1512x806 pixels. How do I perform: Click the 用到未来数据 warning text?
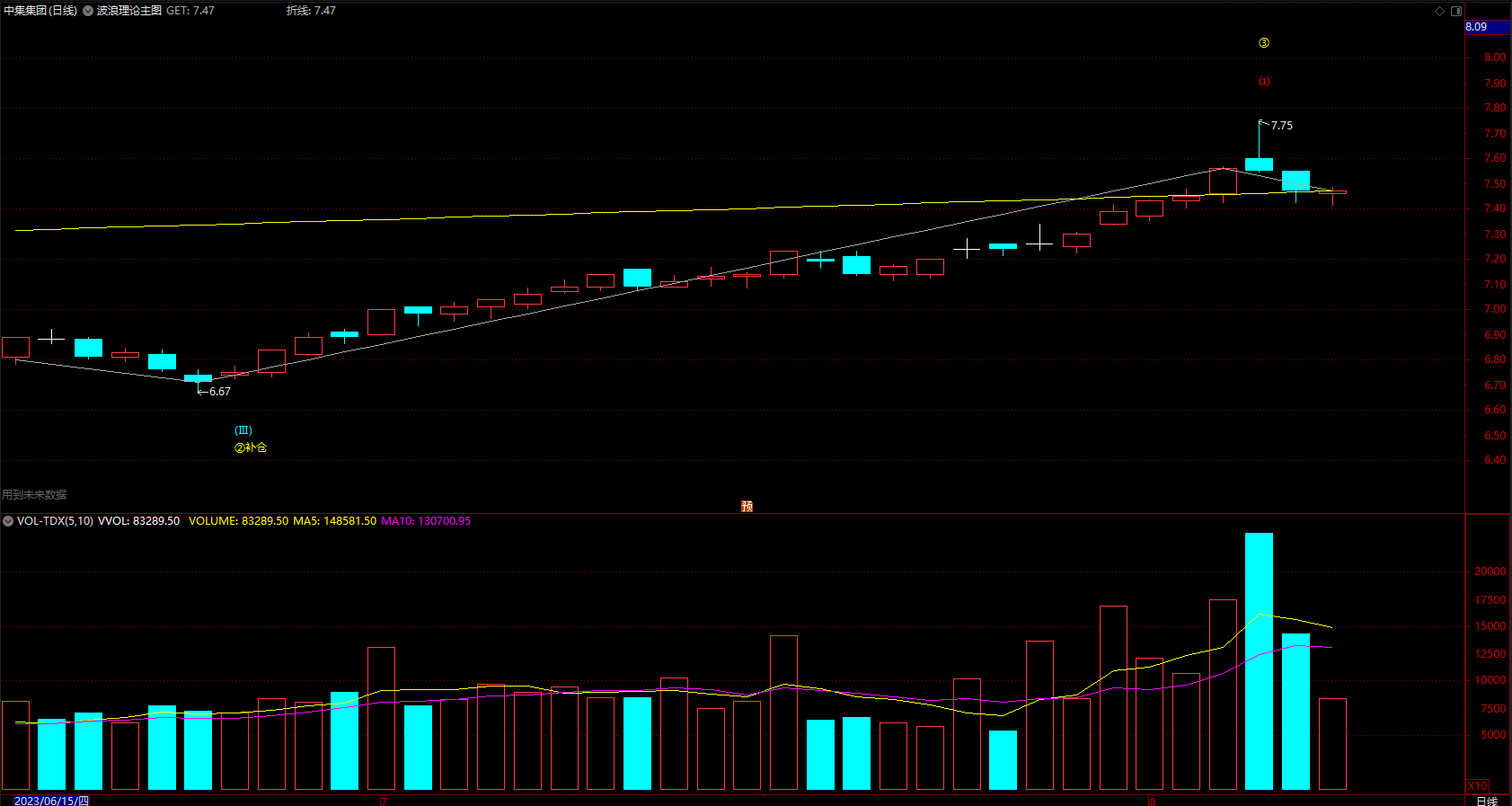(34, 495)
